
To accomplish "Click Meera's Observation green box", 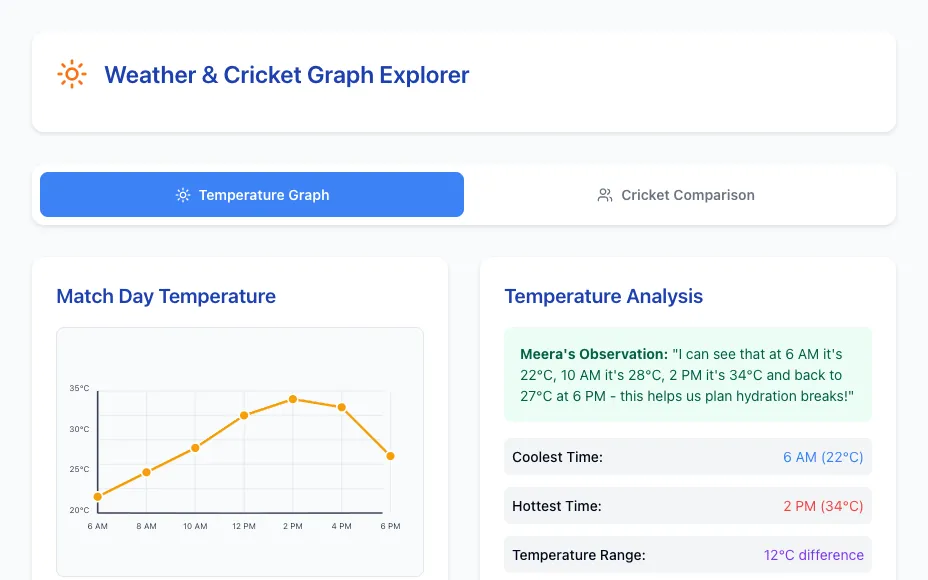I will [x=688, y=375].
